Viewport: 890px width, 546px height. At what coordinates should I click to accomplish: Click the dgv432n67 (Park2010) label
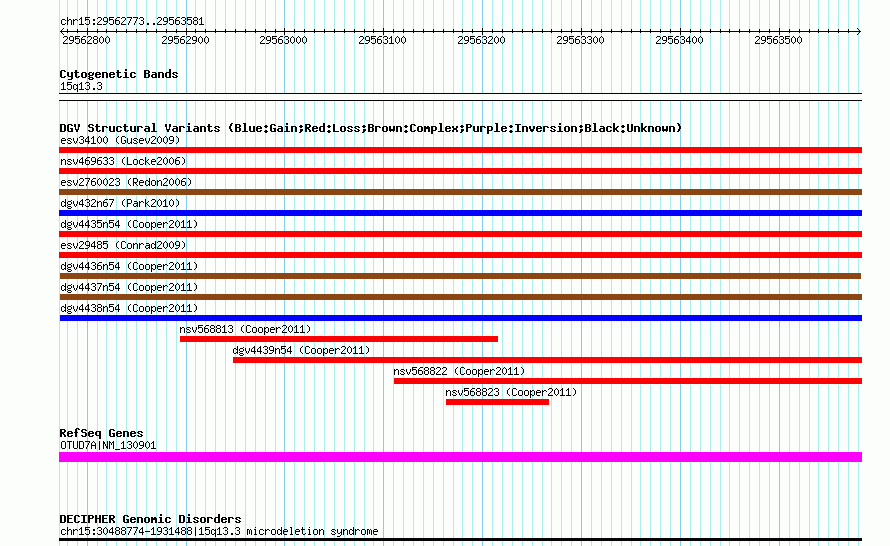click(120, 203)
